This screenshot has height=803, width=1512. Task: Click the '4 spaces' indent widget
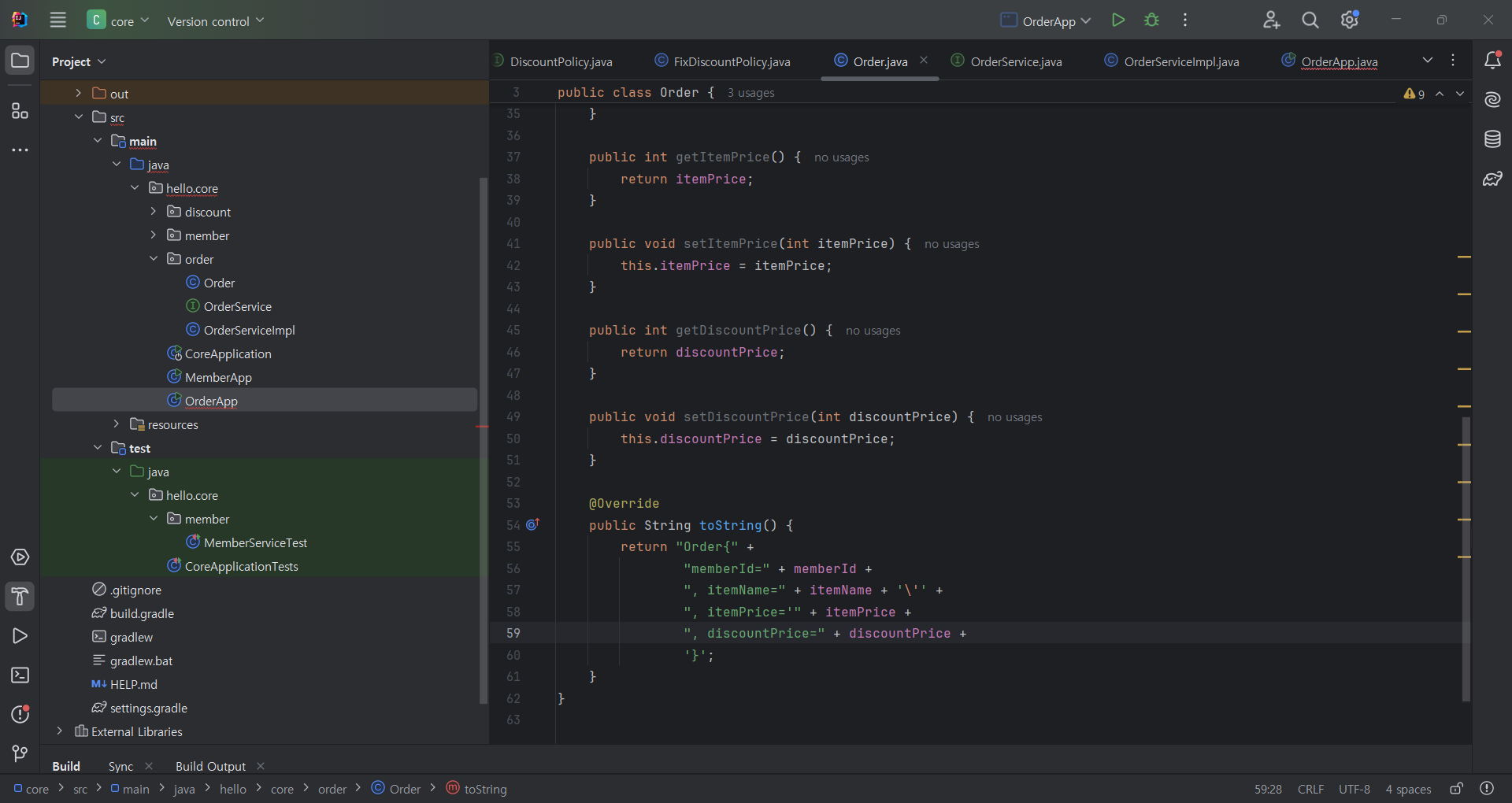coord(1408,789)
